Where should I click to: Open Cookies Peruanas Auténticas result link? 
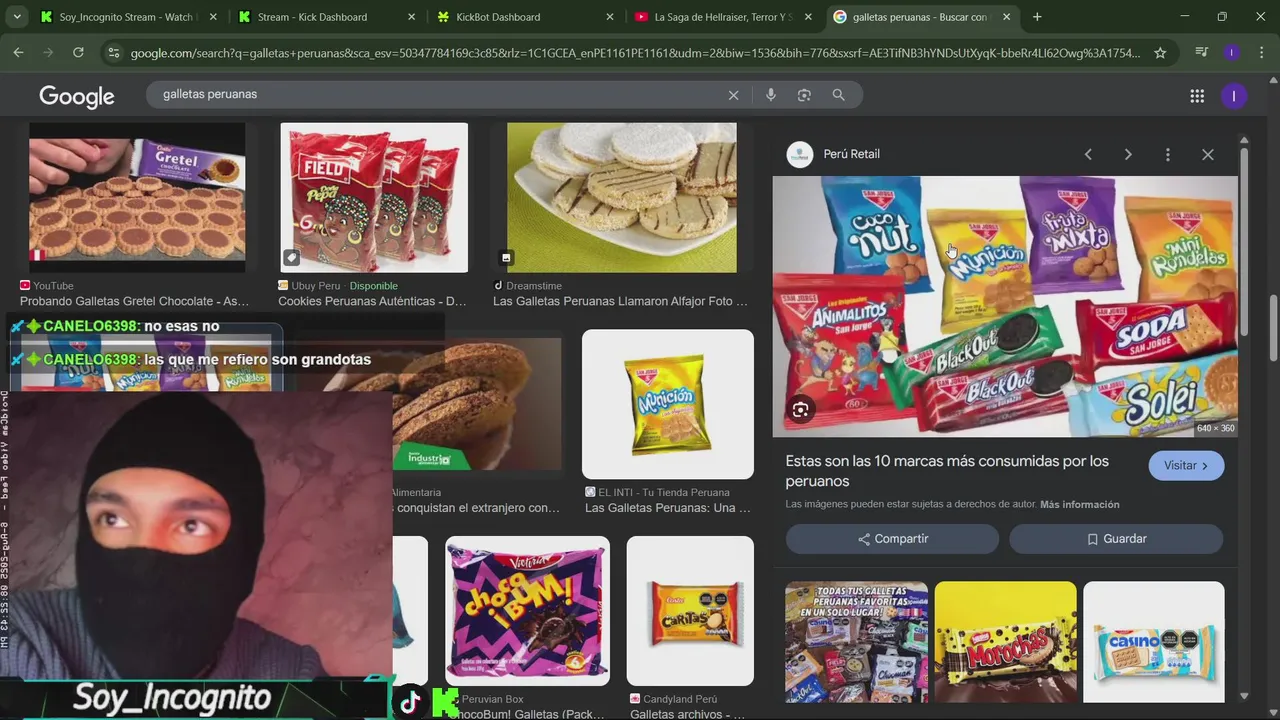pos(372,301)
